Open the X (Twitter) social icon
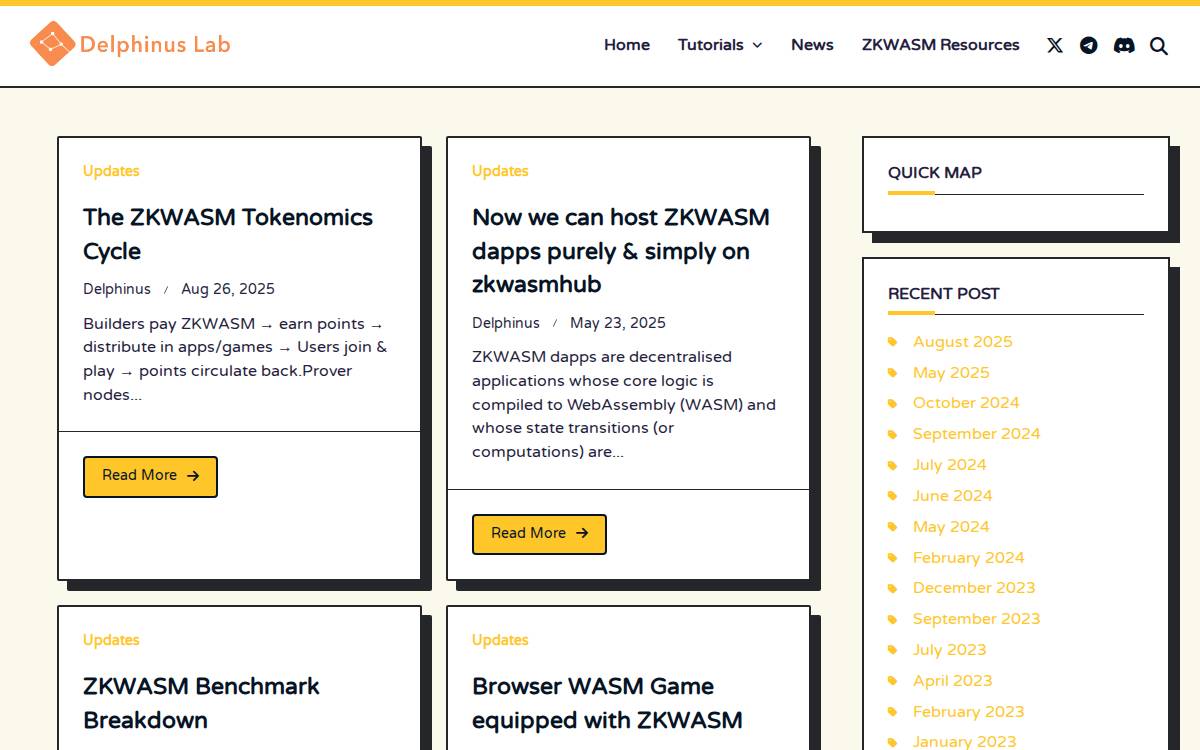Image resolution: width=1200 pixels, height=750 pixels. [x=1055, y=45]
